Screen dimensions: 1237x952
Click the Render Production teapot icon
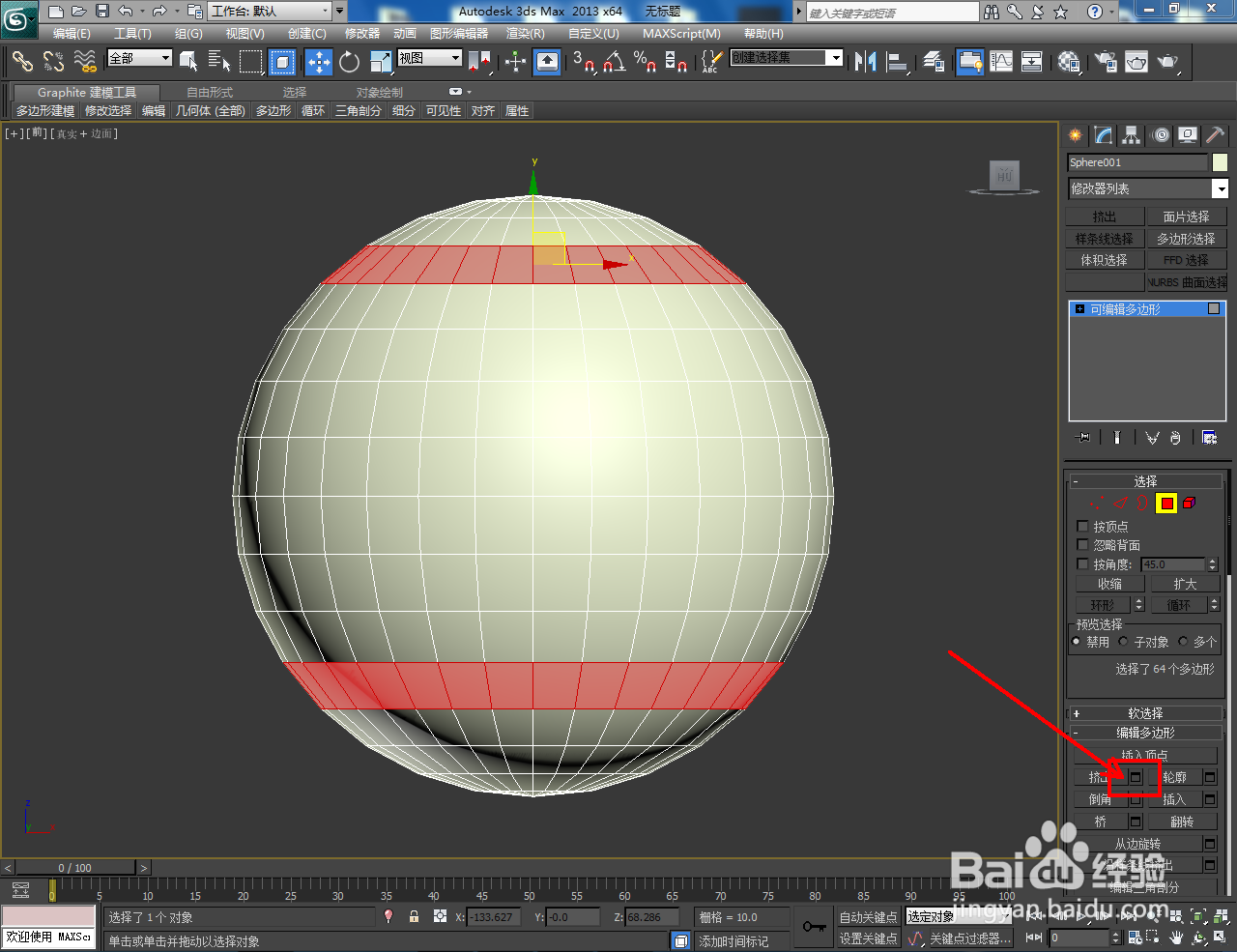coord(1168,62)
